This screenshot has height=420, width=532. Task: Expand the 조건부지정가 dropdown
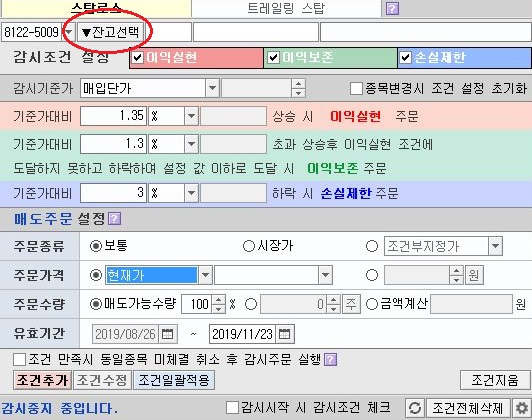click(495, 246)
